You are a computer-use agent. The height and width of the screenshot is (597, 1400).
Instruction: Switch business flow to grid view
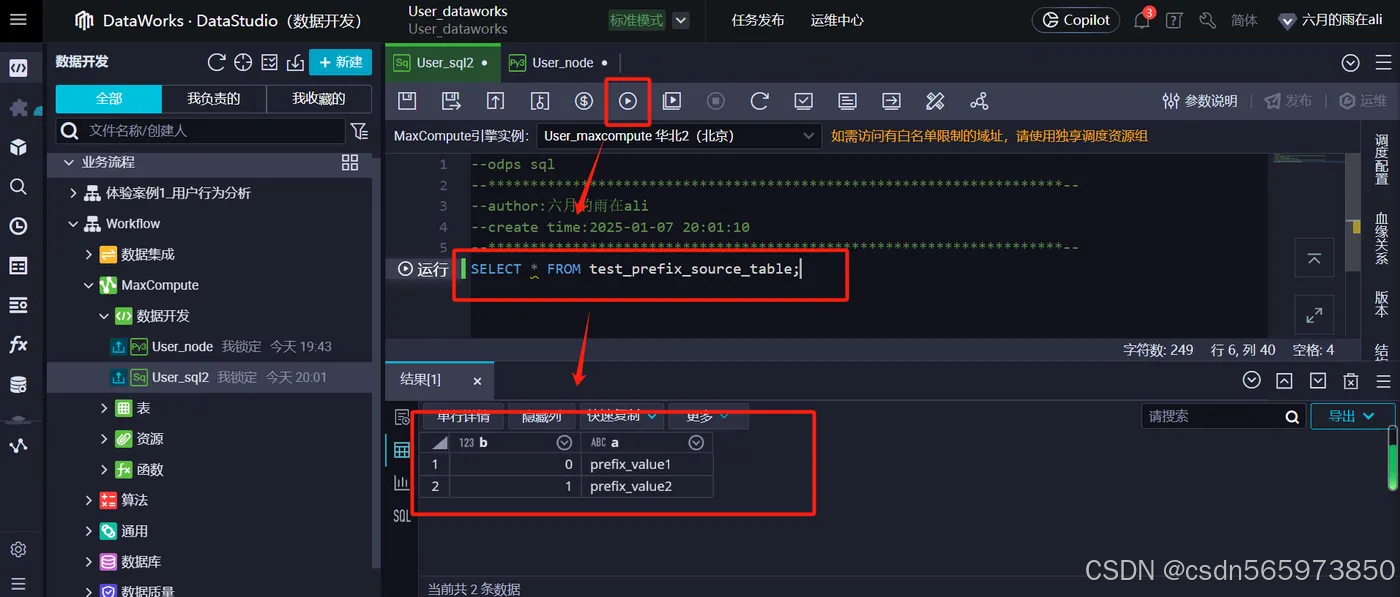coord(350,162)
